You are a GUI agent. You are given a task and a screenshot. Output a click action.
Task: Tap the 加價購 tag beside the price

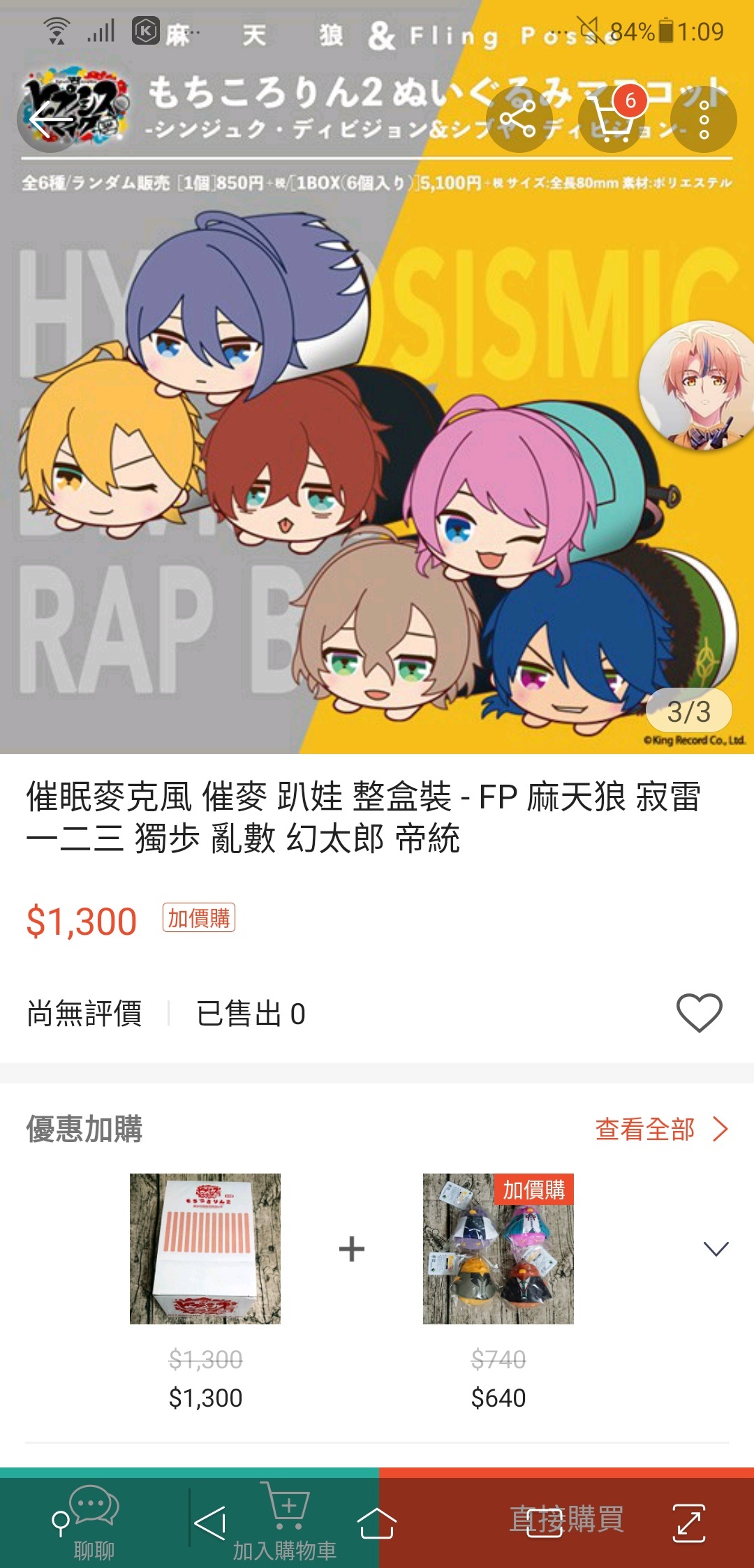[x=199, y=917]
